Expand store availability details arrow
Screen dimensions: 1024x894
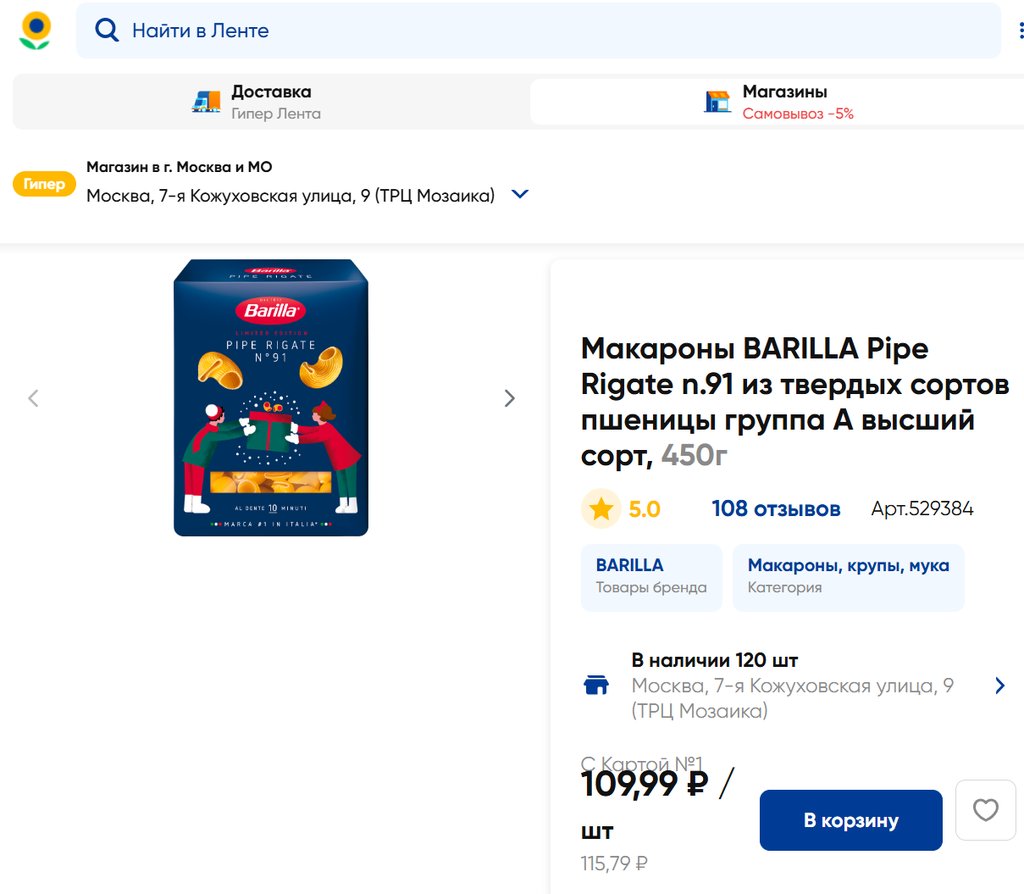(x=999, y=685)
